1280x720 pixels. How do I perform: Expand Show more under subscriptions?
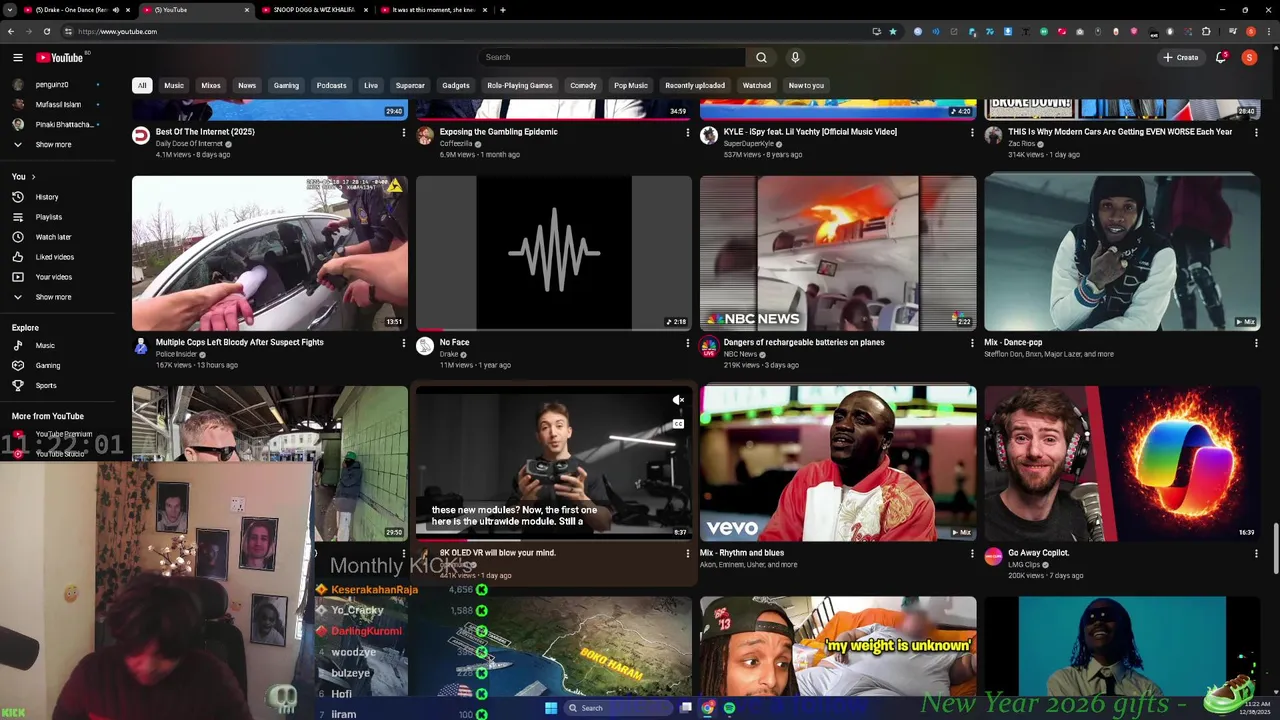pos(53,144)
